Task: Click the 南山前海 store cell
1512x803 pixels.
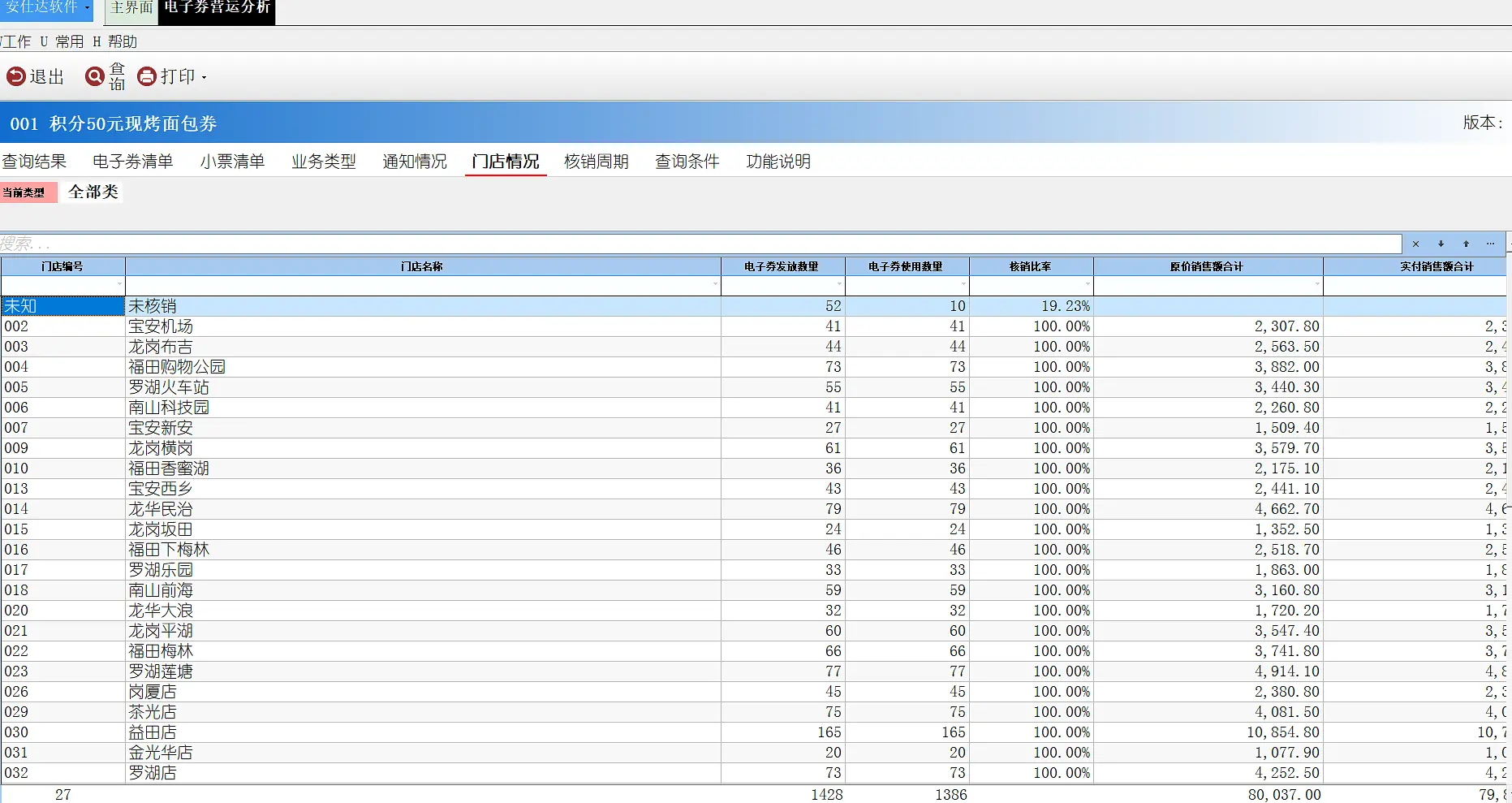Action: [x=423, y=590]
